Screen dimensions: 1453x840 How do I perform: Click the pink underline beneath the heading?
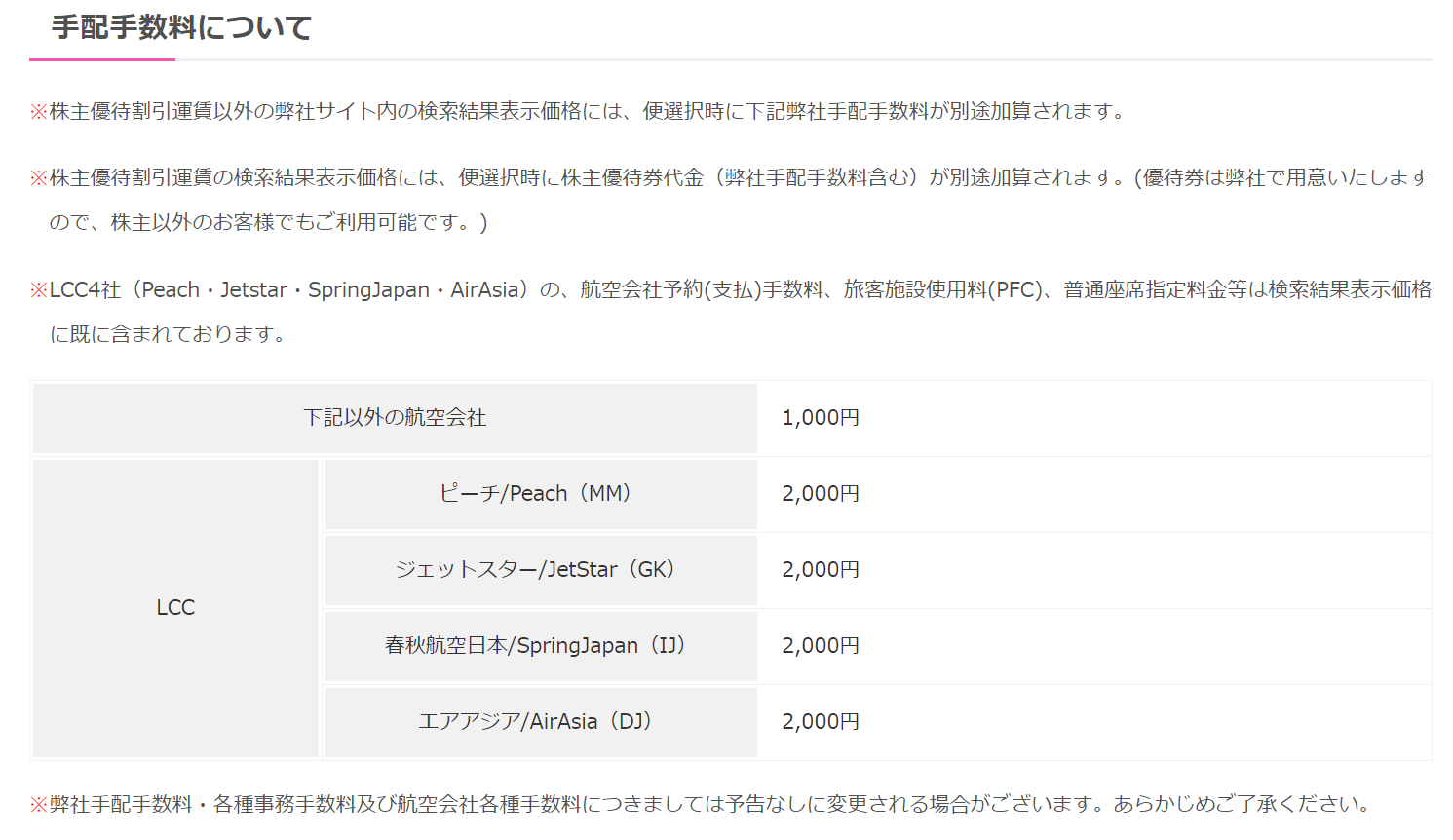coord(102,59)
